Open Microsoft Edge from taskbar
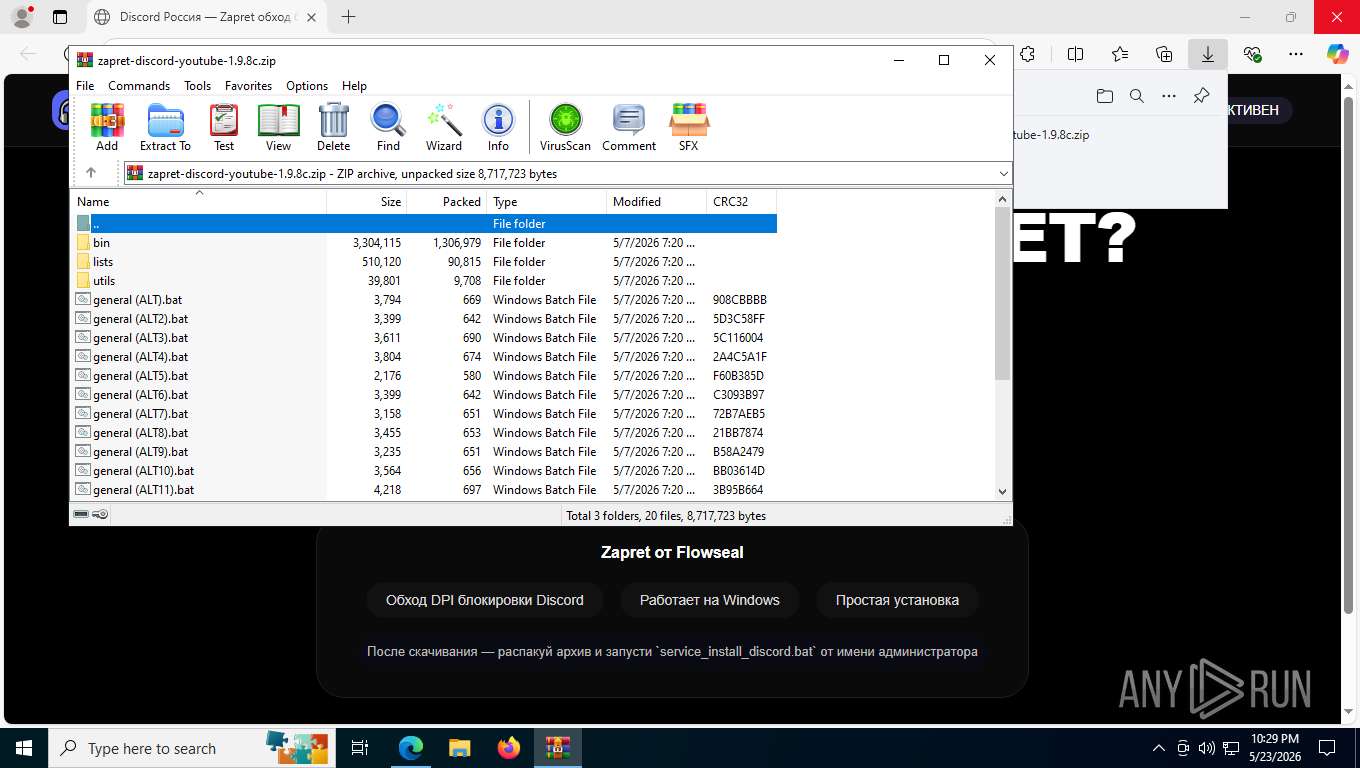Screen dimensions: 1360x768 tap(411, 748)
